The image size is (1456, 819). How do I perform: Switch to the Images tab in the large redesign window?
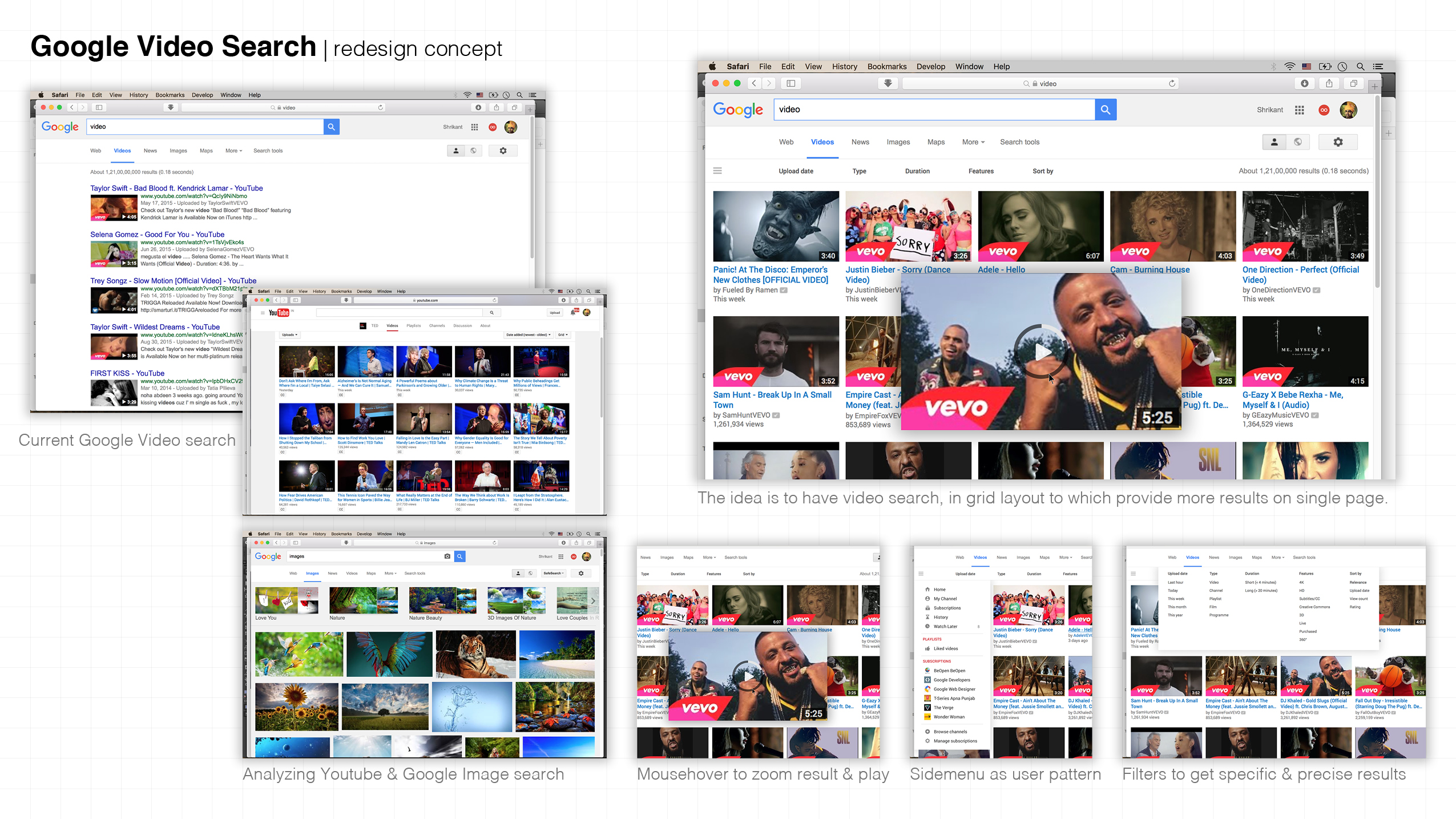(x=898, y=142)
